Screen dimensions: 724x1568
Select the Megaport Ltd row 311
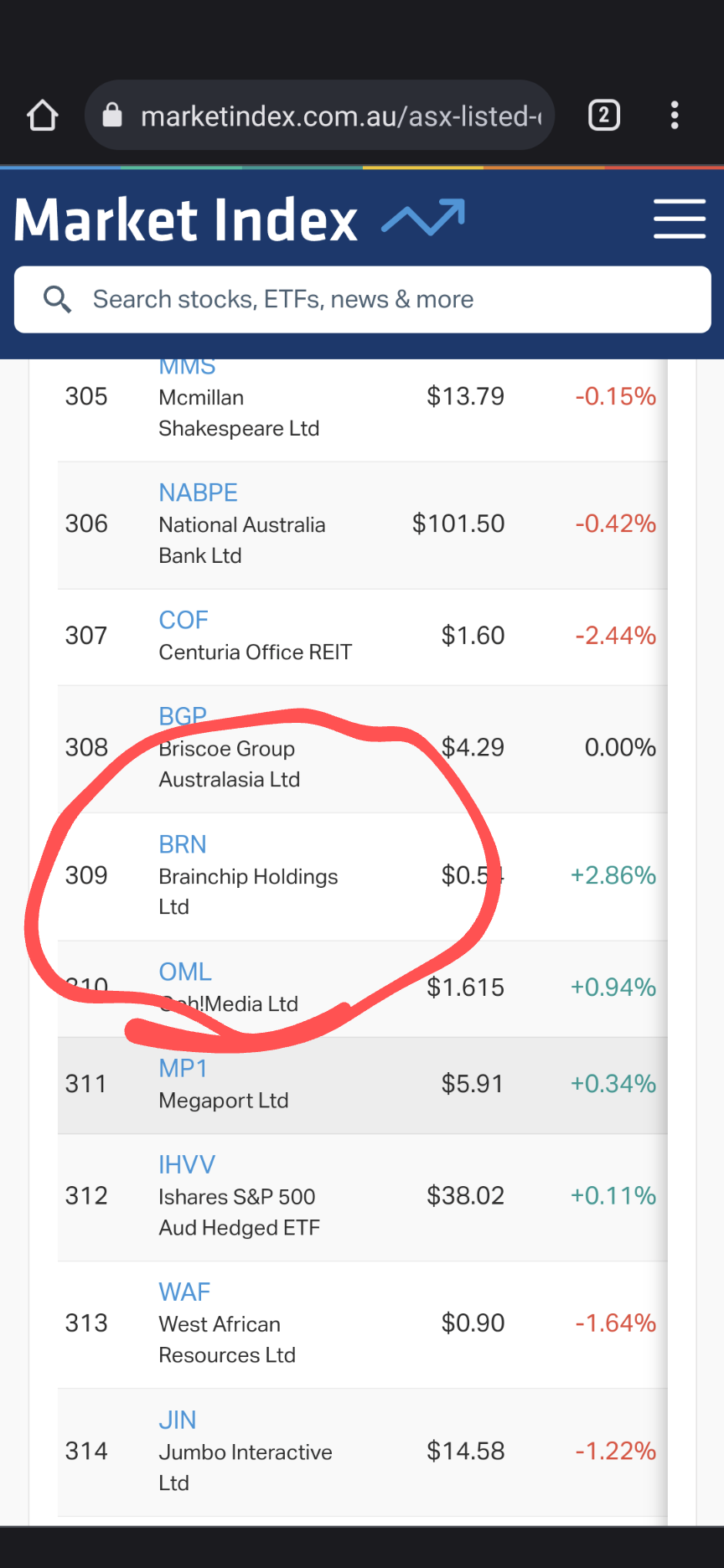(362, 1086)
